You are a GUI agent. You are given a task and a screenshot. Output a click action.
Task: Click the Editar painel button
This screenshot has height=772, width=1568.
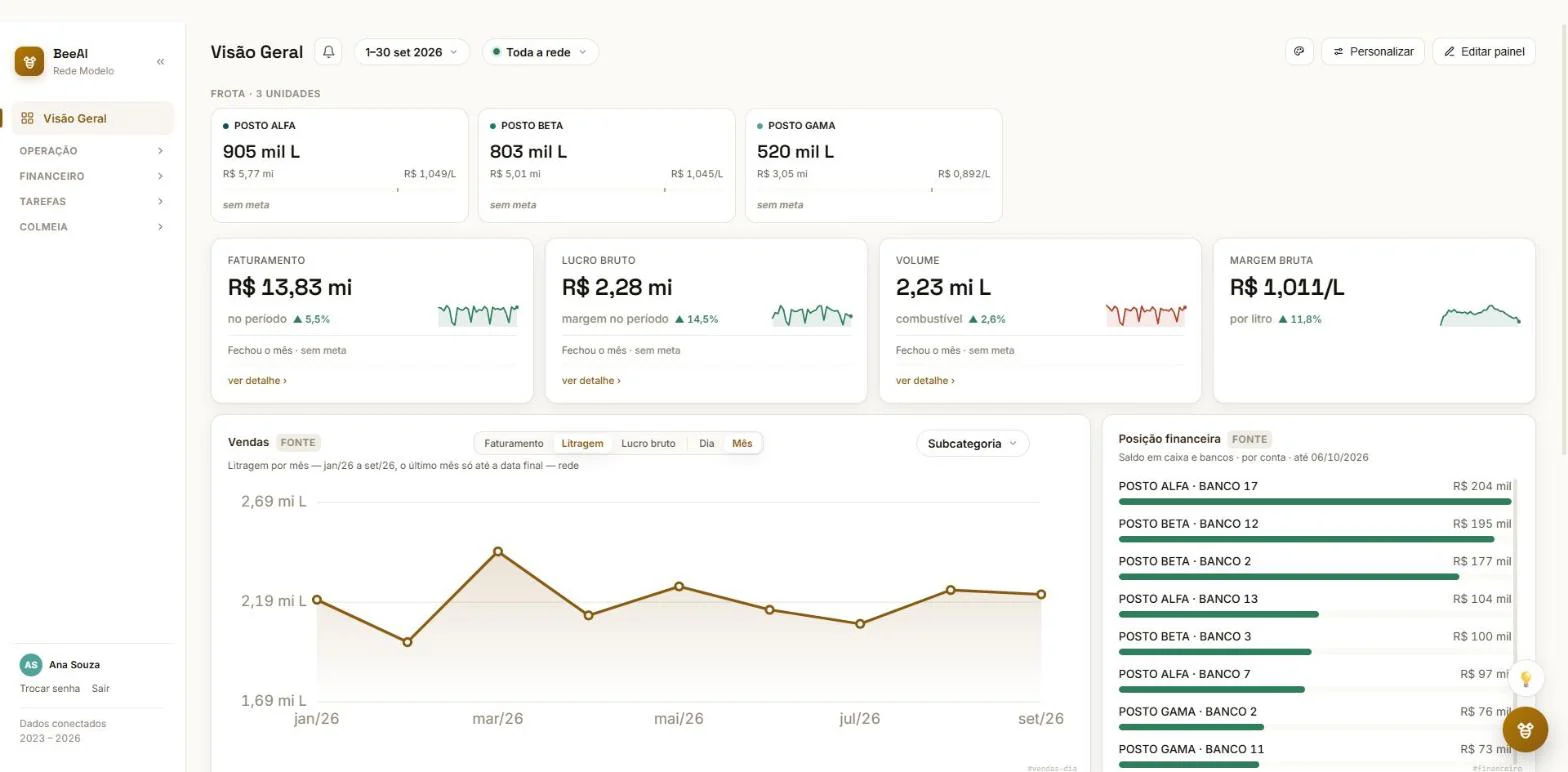tap(1484, 51)
